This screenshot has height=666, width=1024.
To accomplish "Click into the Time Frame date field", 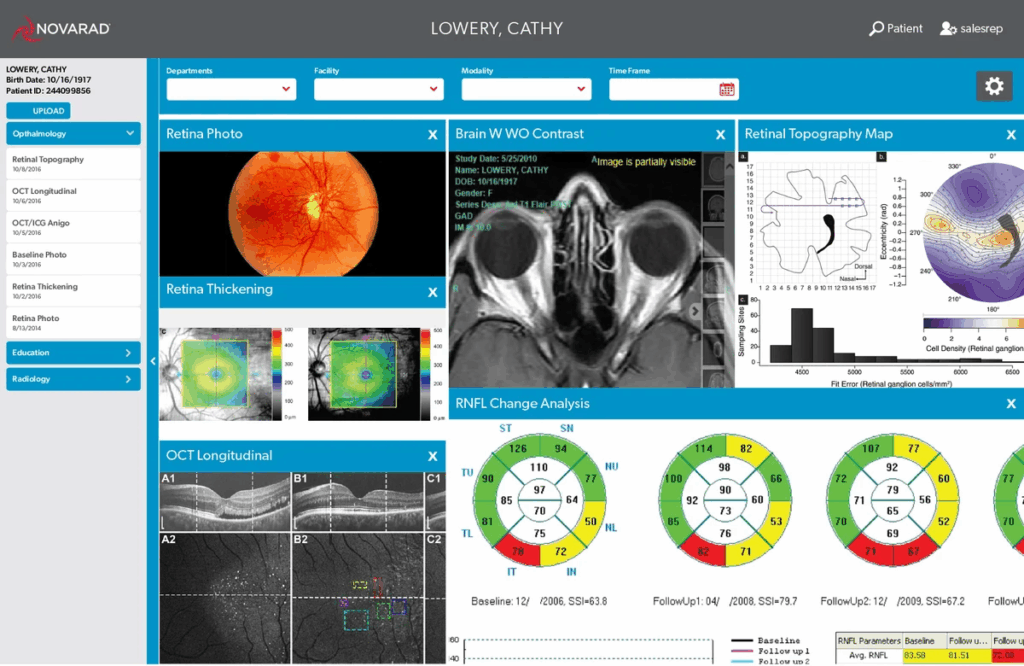I will pos(662,89).
